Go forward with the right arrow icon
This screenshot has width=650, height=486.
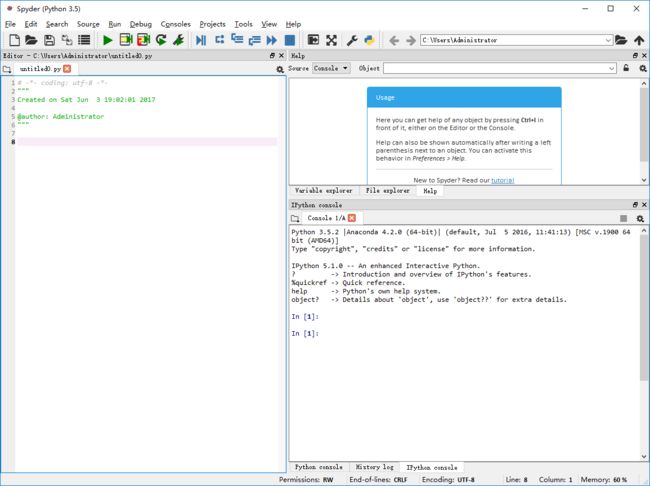coord(411,40)
